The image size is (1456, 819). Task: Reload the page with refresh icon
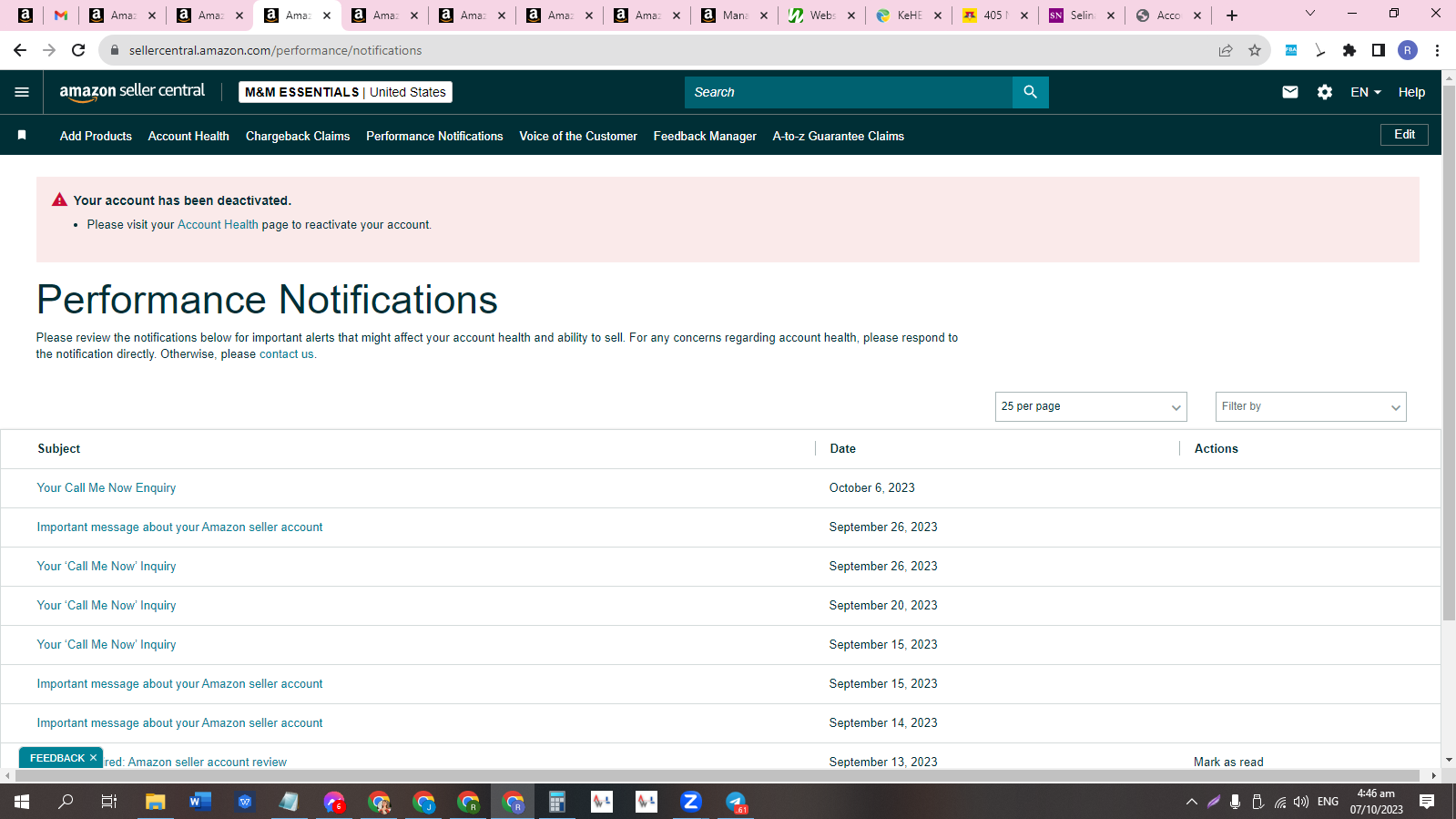[78, 50]
